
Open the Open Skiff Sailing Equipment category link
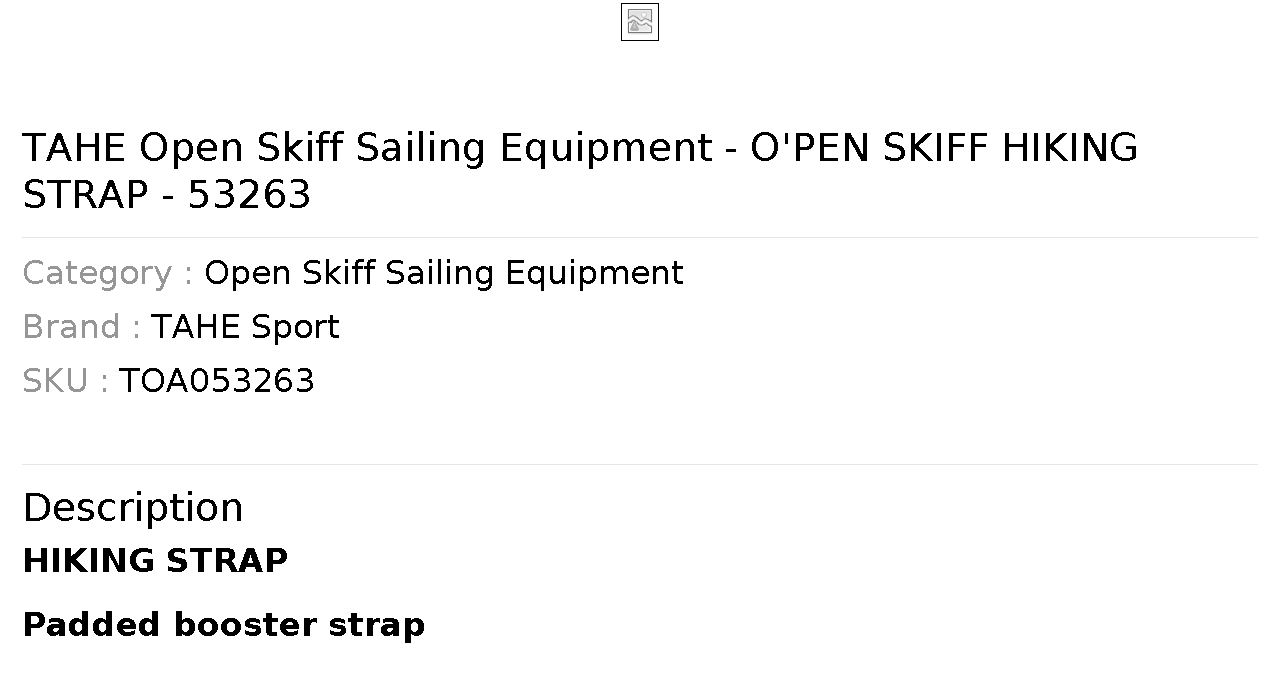click(x=444, y=273)
